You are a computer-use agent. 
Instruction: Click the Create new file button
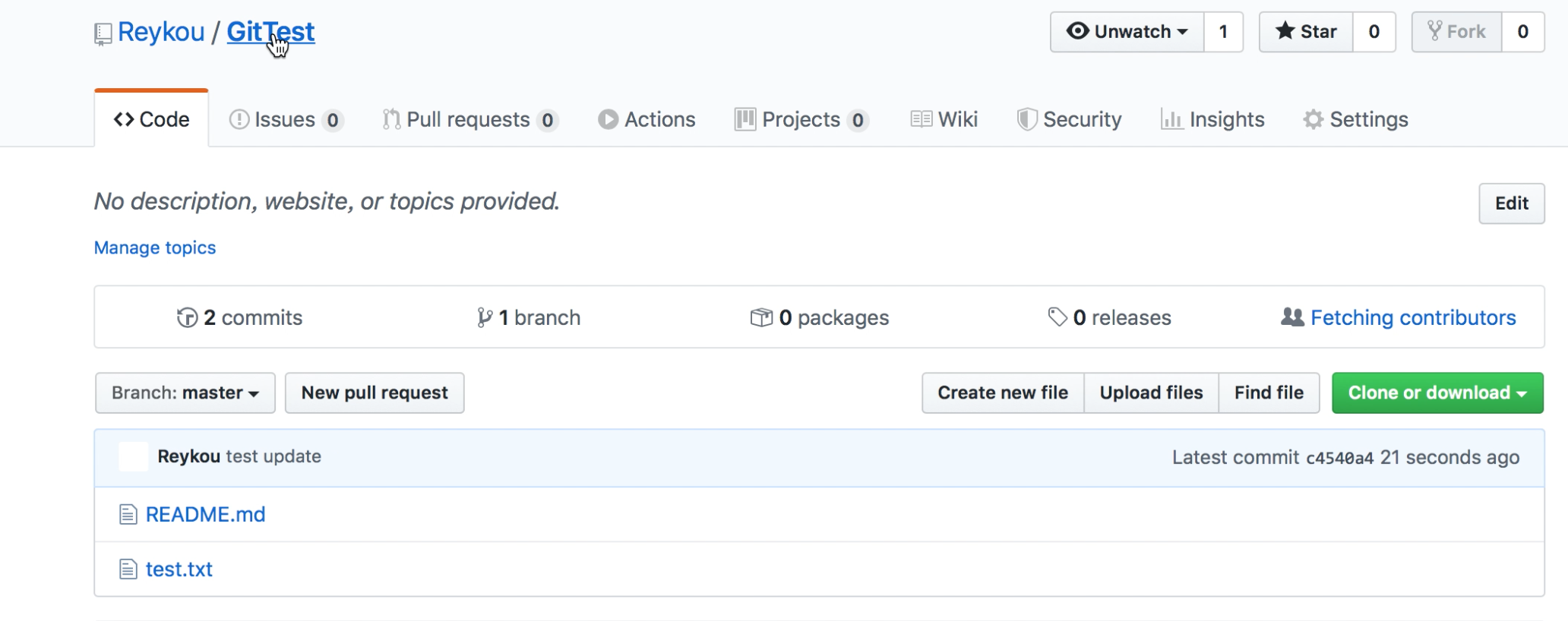pyautogui.click(x=1003, y=393)
